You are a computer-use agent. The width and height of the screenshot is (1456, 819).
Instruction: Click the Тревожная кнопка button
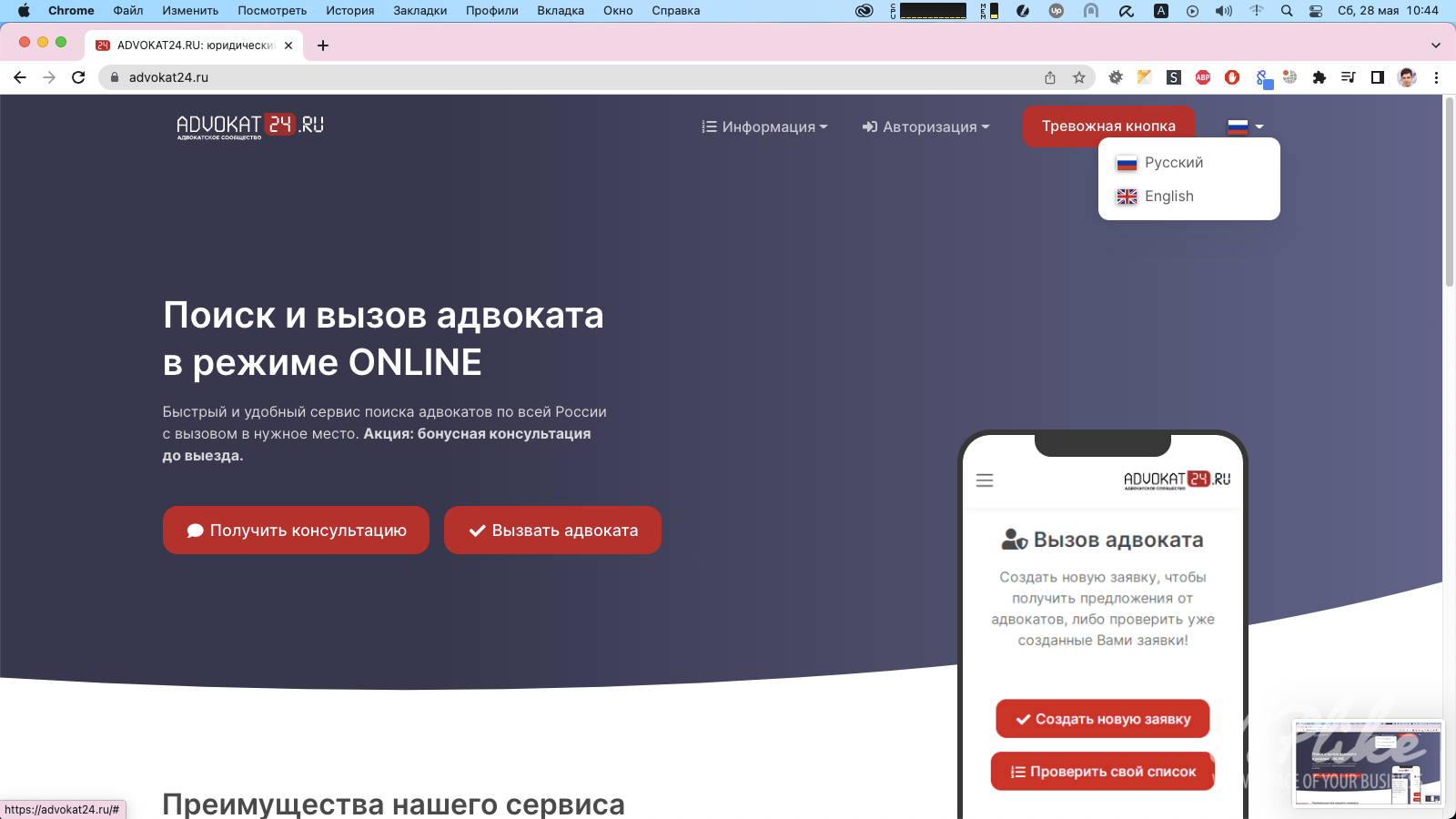point(1108,126)
